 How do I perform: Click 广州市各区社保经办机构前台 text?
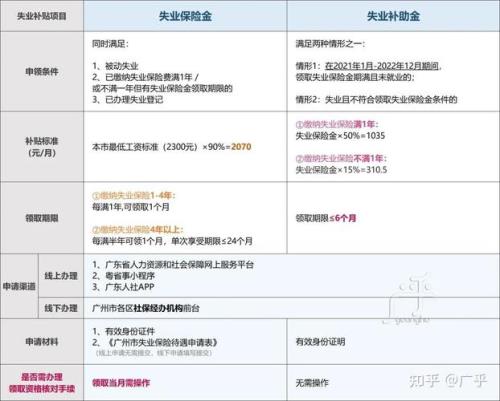146,308
